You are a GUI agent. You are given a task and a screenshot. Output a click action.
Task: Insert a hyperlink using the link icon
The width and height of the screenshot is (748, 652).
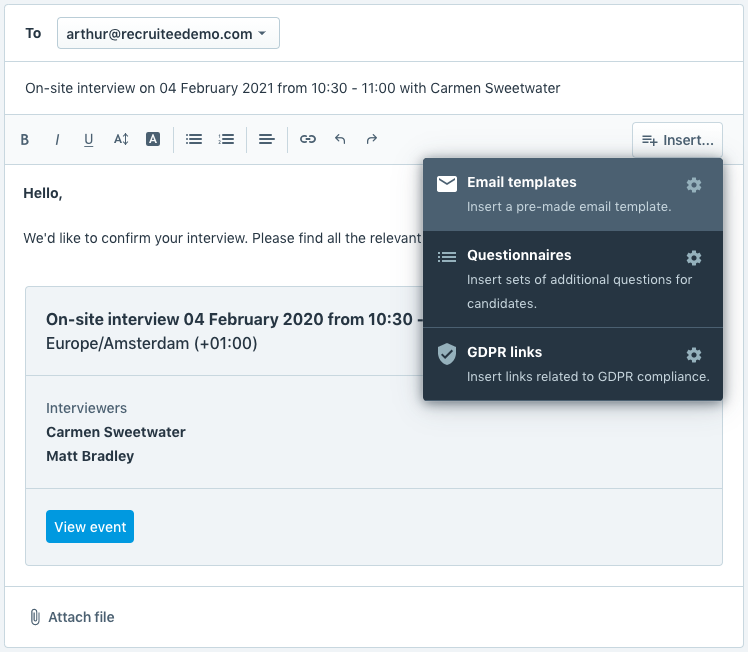click(x=308, y=140)
